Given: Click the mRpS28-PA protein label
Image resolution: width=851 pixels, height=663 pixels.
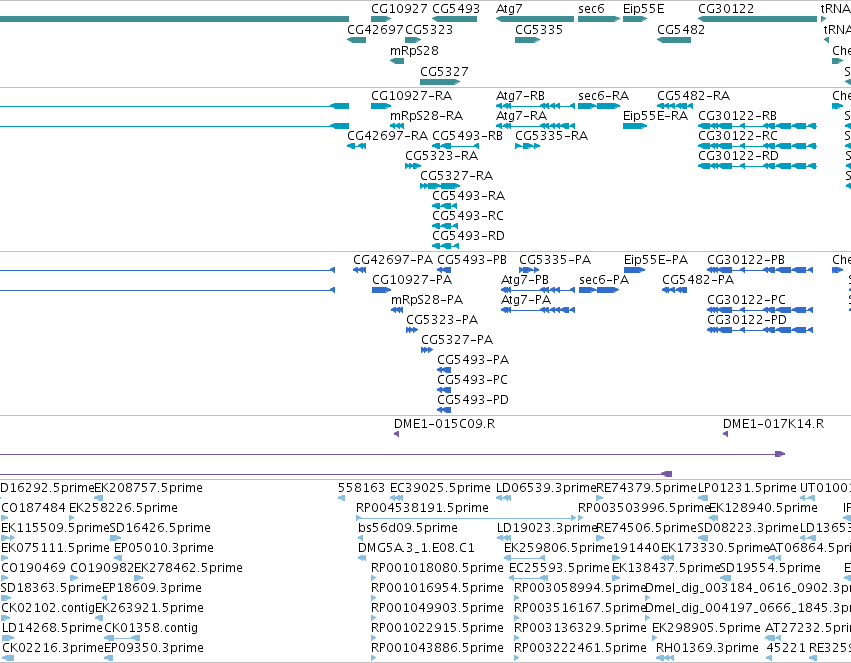Looking at the screenshot, I should coord(427,300).
